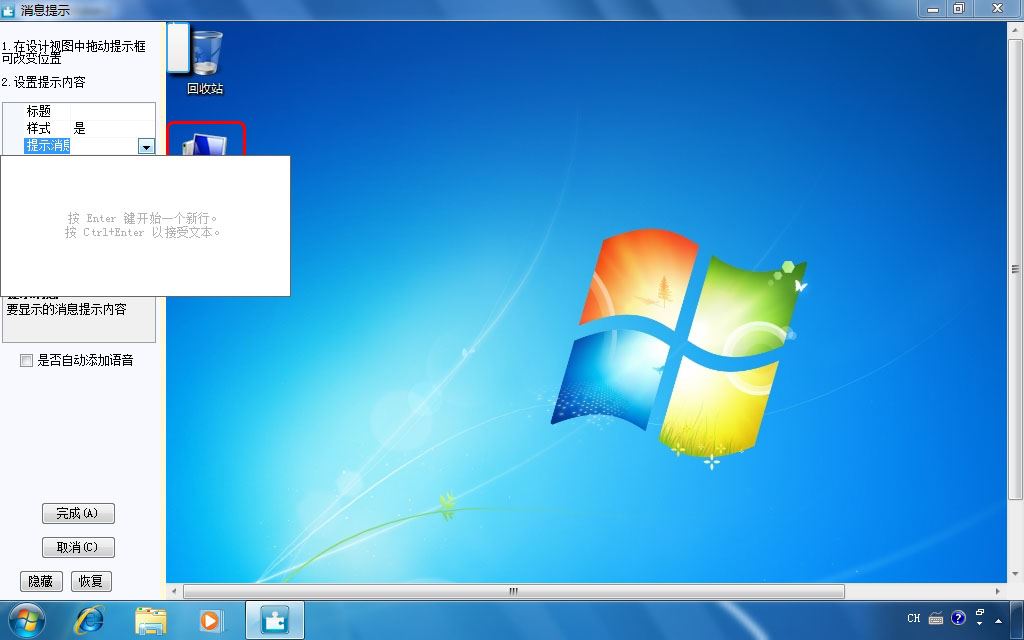Click the vertical scrollbar up arrow

(x=1015, y=29)
